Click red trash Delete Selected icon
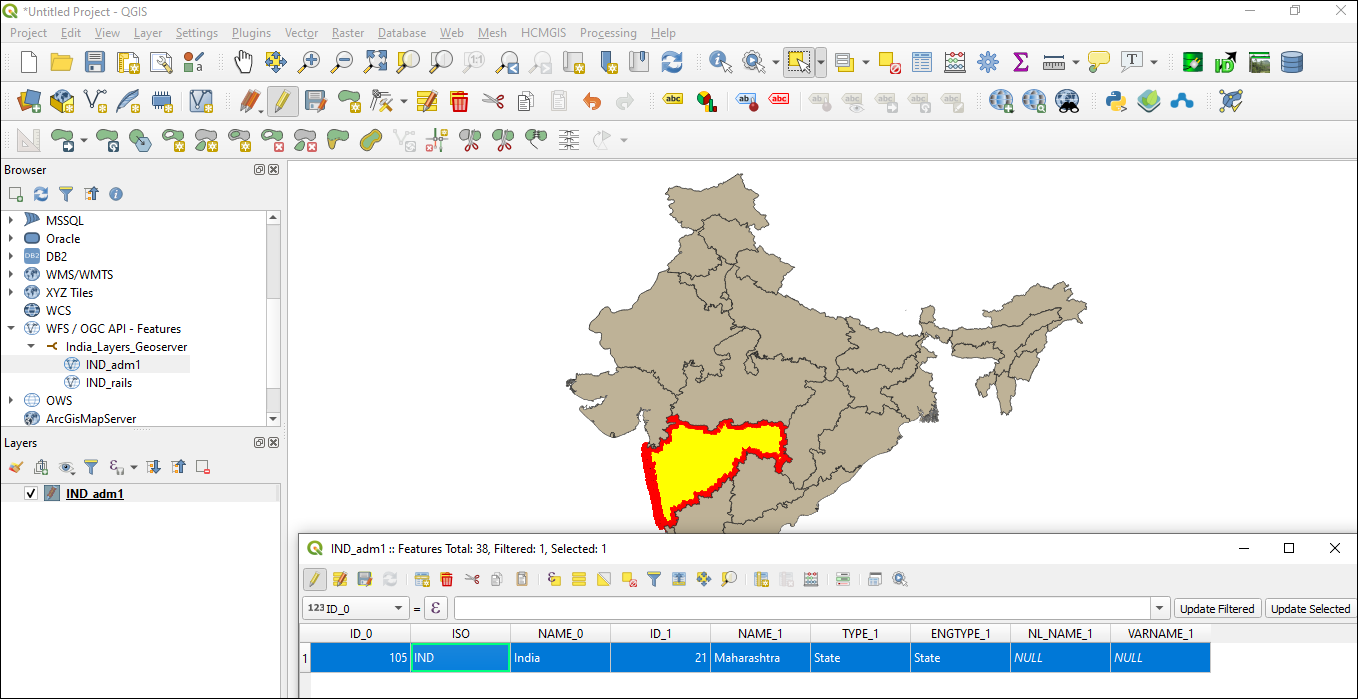Screen dimensions: 1358x699 459,100
